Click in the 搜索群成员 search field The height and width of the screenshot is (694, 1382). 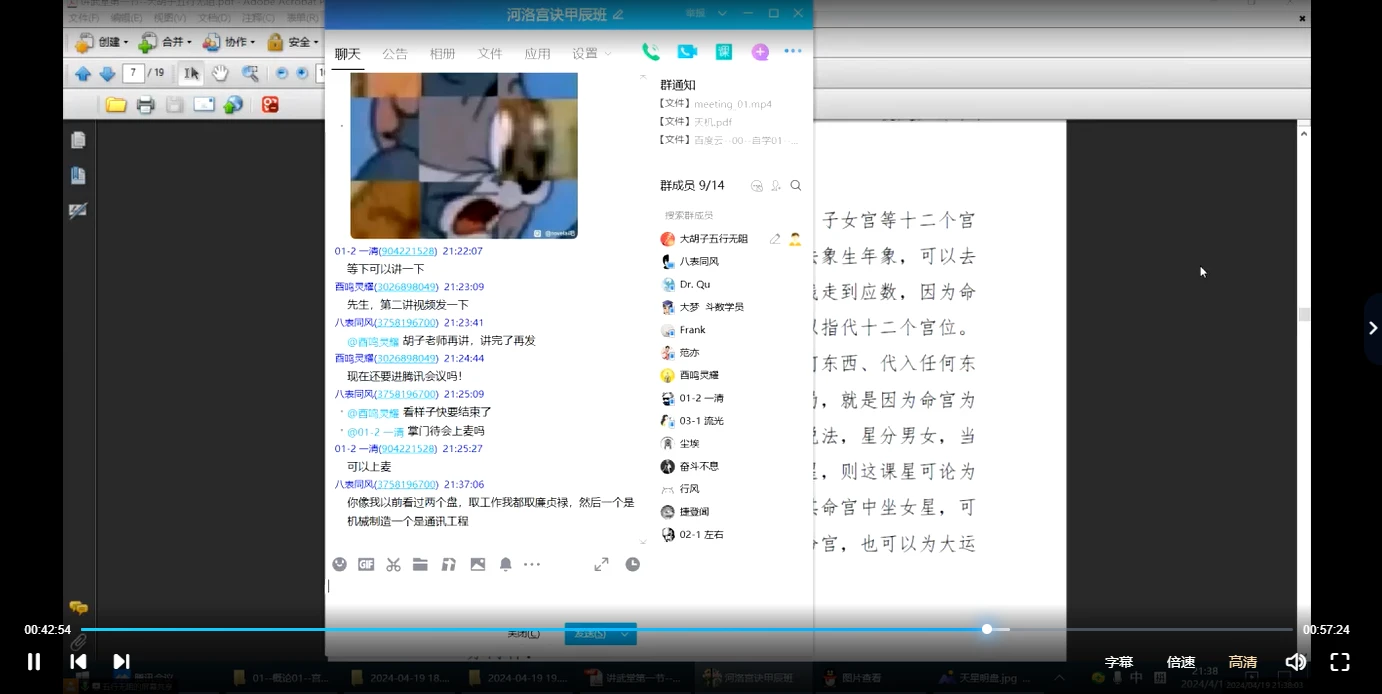pos(732,215)
